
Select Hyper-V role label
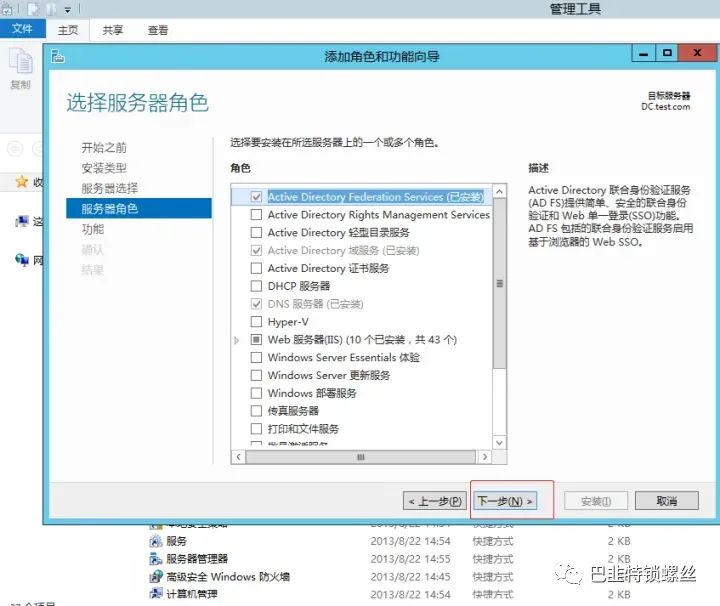coord(288,322)
